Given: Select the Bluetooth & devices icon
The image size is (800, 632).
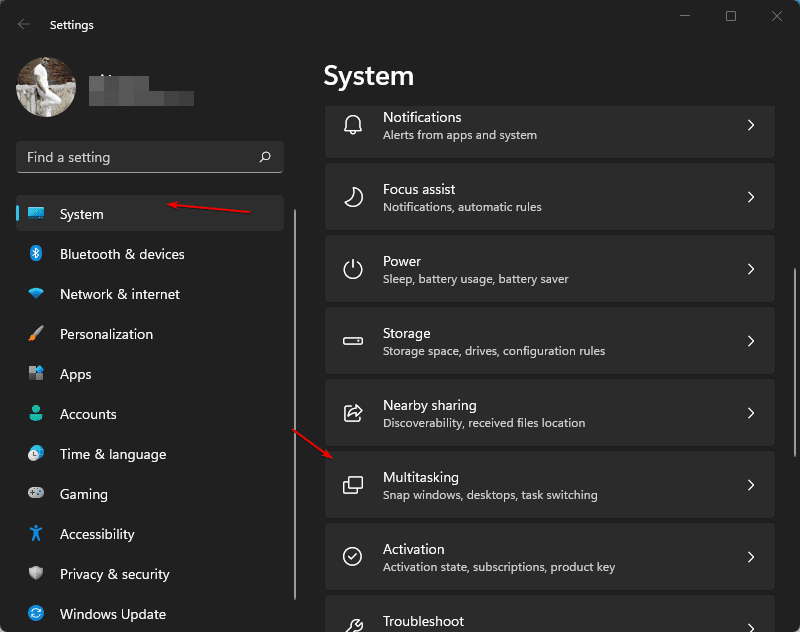Looking at the screenshot, I should (35, 254).
